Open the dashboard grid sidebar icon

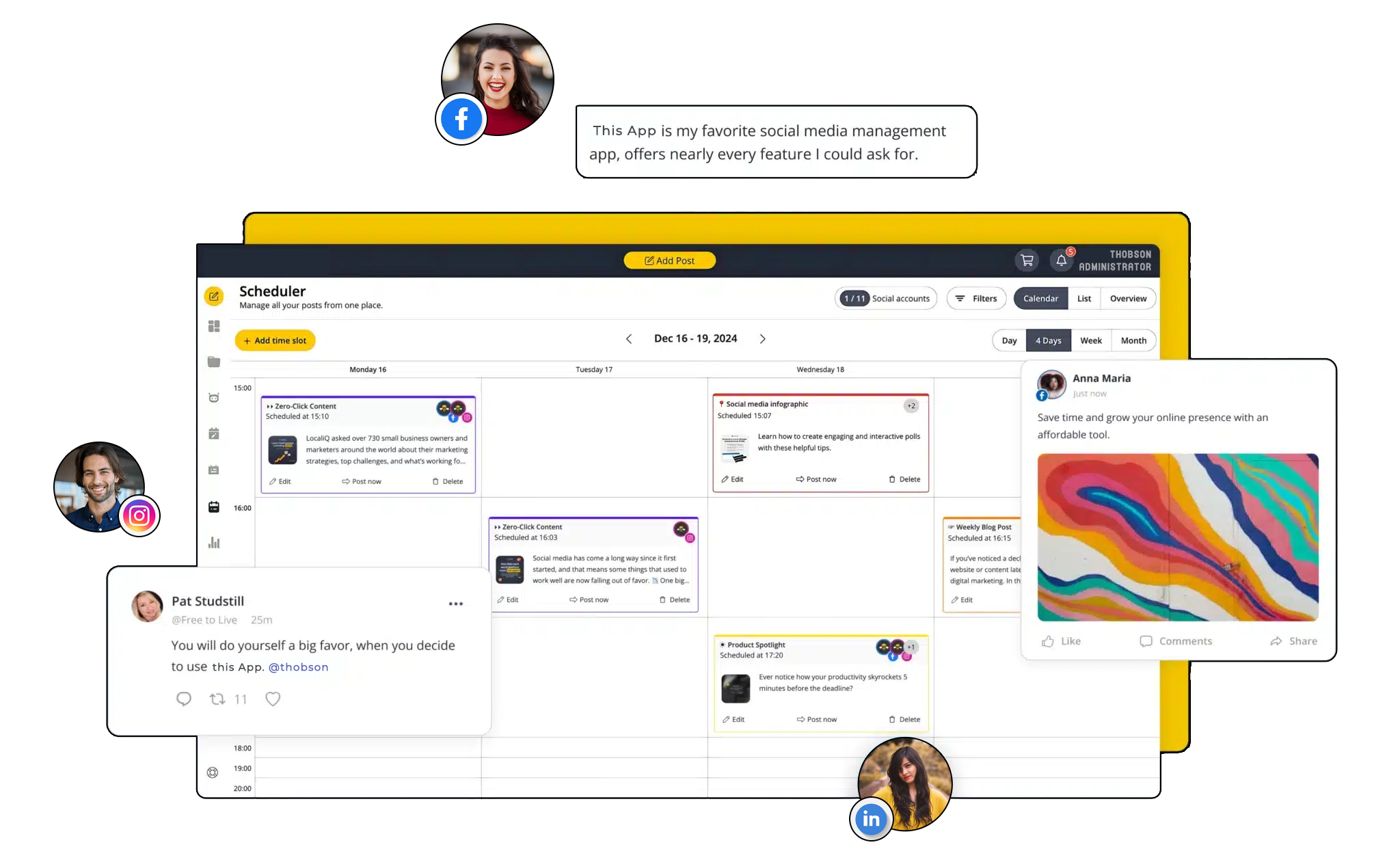pyautogui.click(x=214, y=326)
